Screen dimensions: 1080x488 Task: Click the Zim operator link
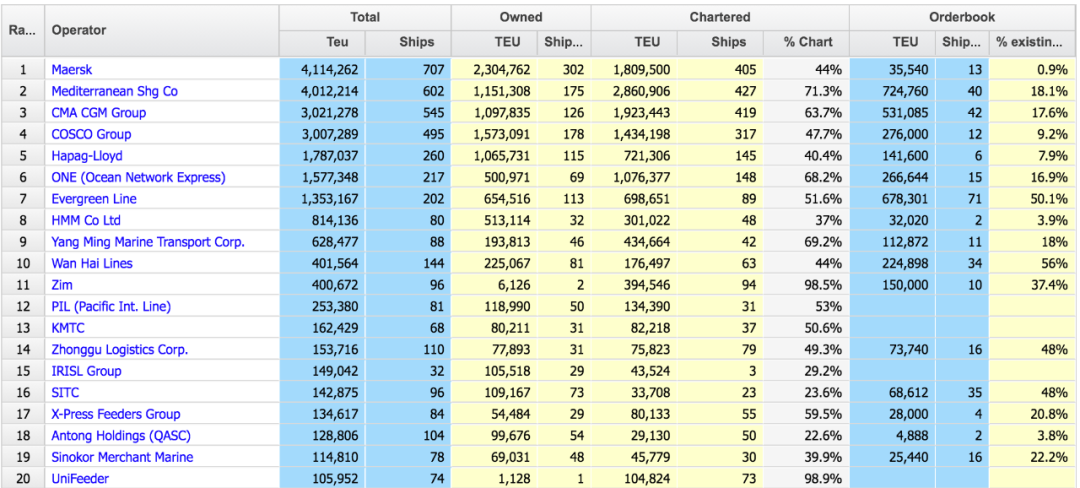(x=62, y=285)
